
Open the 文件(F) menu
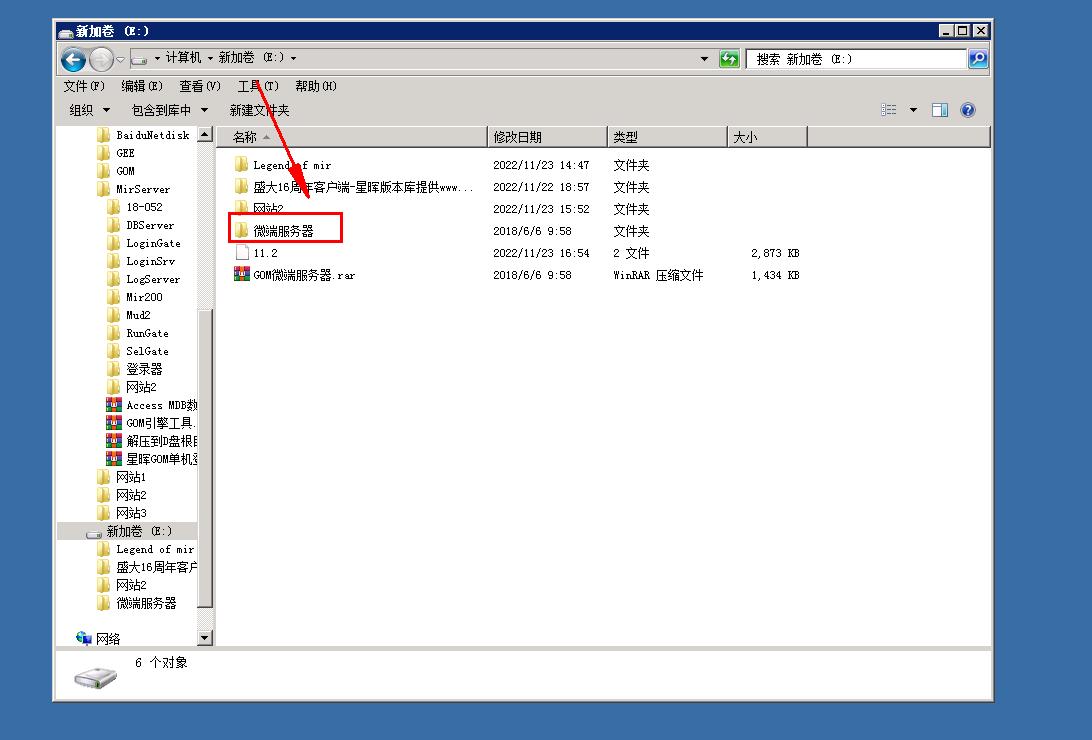coord(84,86)
